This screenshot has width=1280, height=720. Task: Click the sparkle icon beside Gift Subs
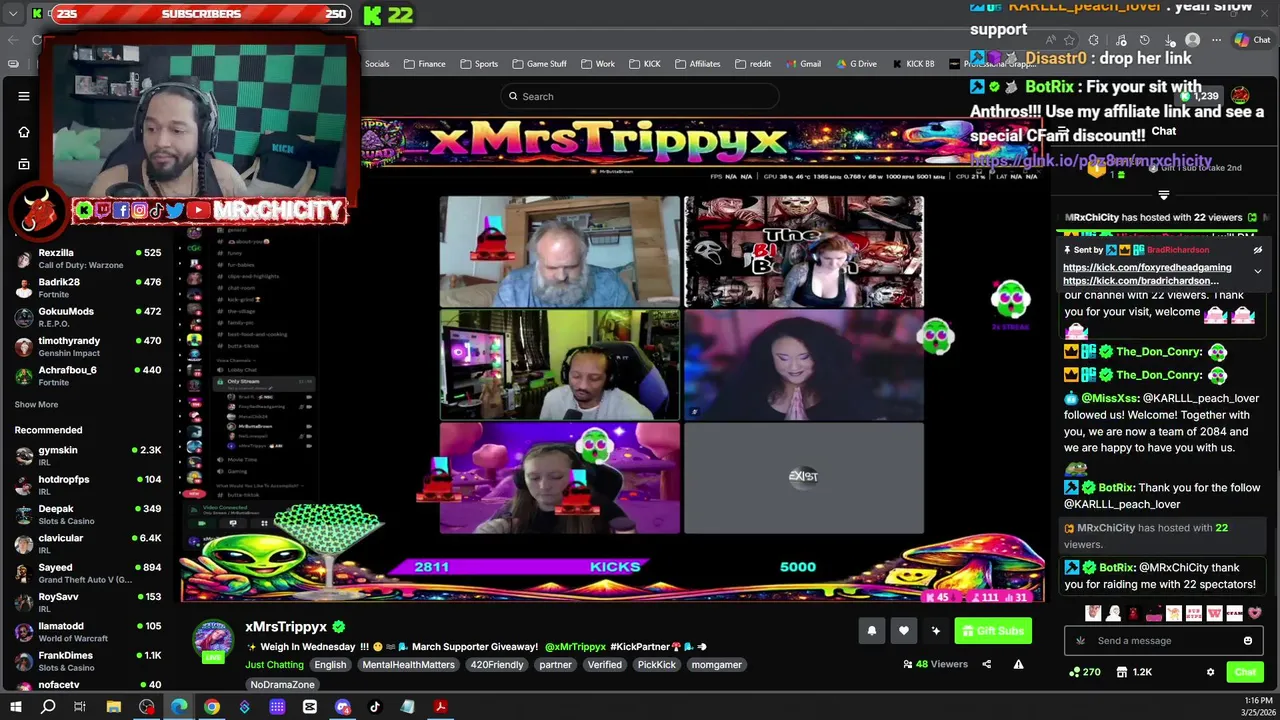coord(936,631)
